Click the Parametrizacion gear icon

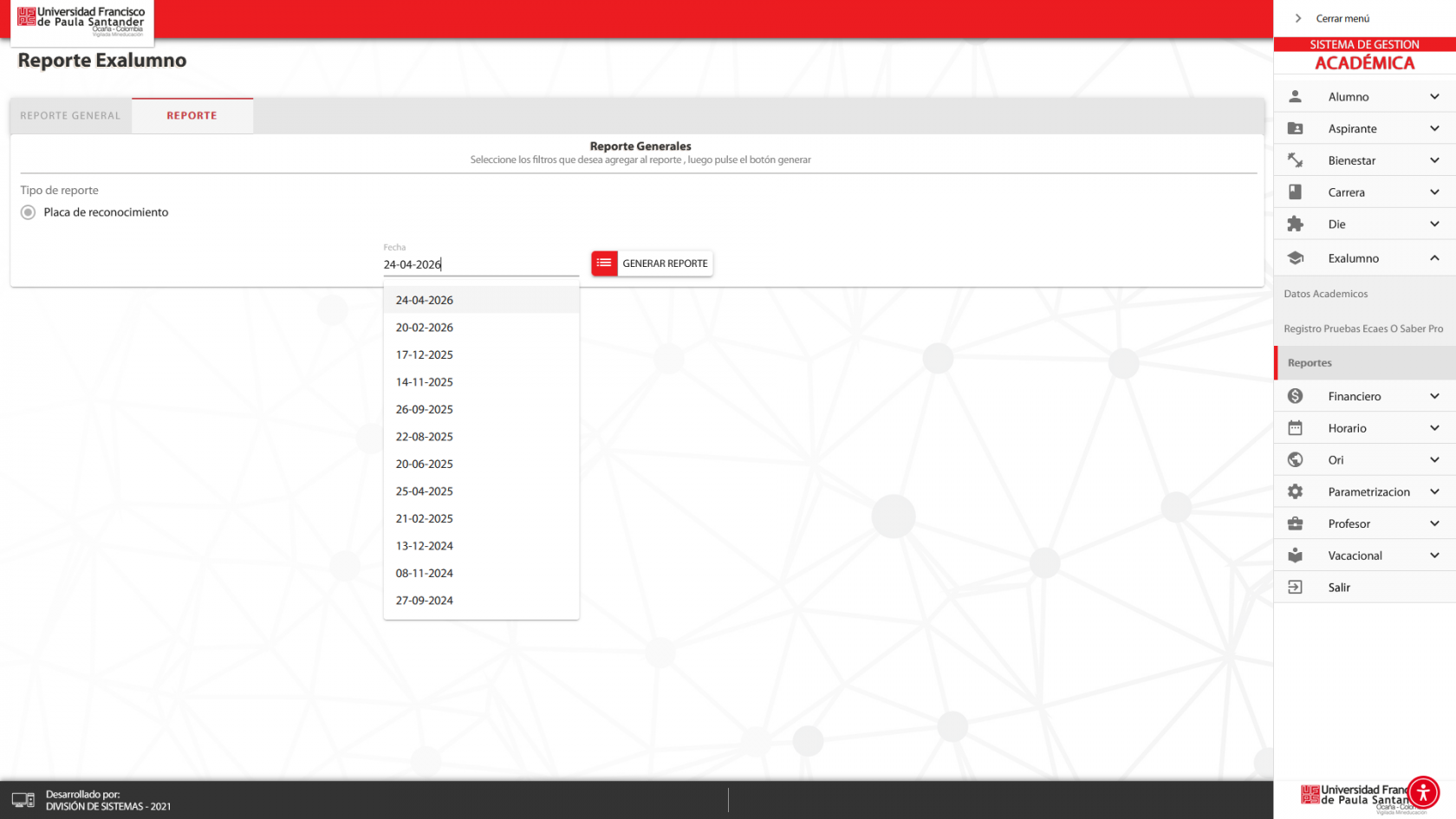pyautogui.click(x=1295, y=491)
